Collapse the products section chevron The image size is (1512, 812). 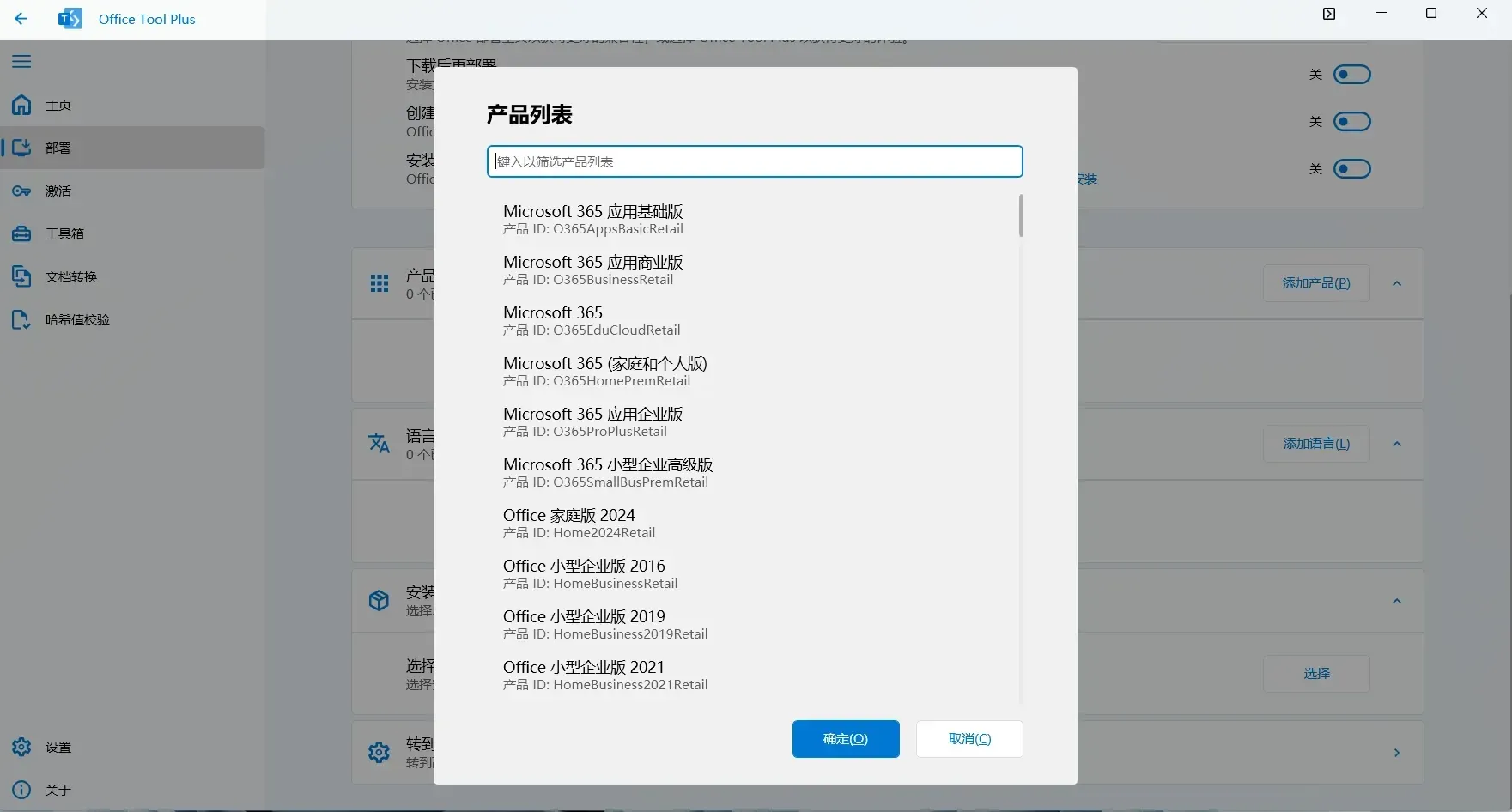click(1397, 283)
